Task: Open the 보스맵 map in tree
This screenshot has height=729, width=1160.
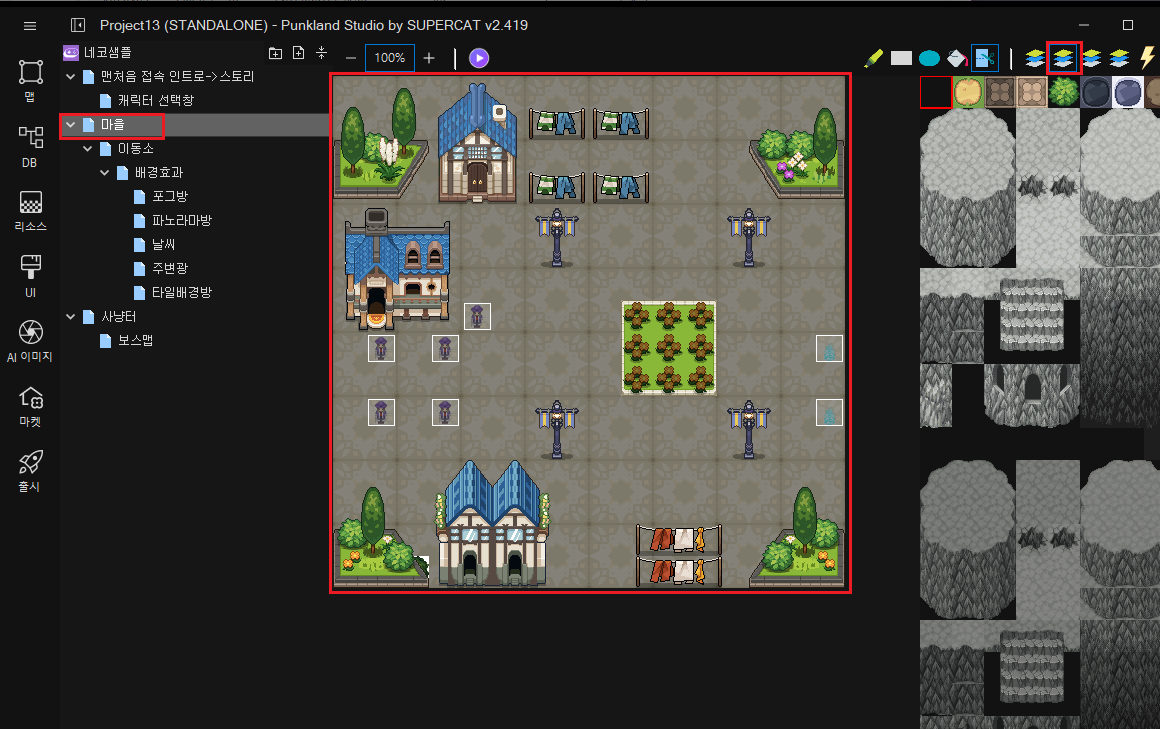Action: 135,341
